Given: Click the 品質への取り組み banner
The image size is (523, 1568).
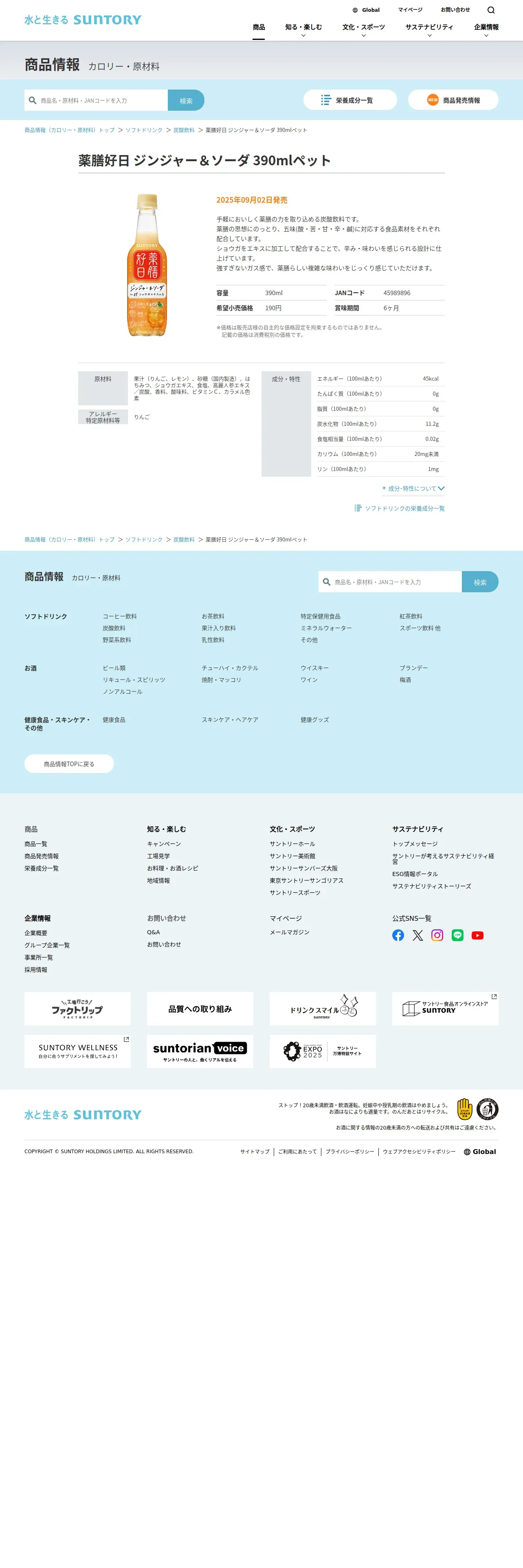Looking at the screenshot, I should click(x=200, y=1009).
